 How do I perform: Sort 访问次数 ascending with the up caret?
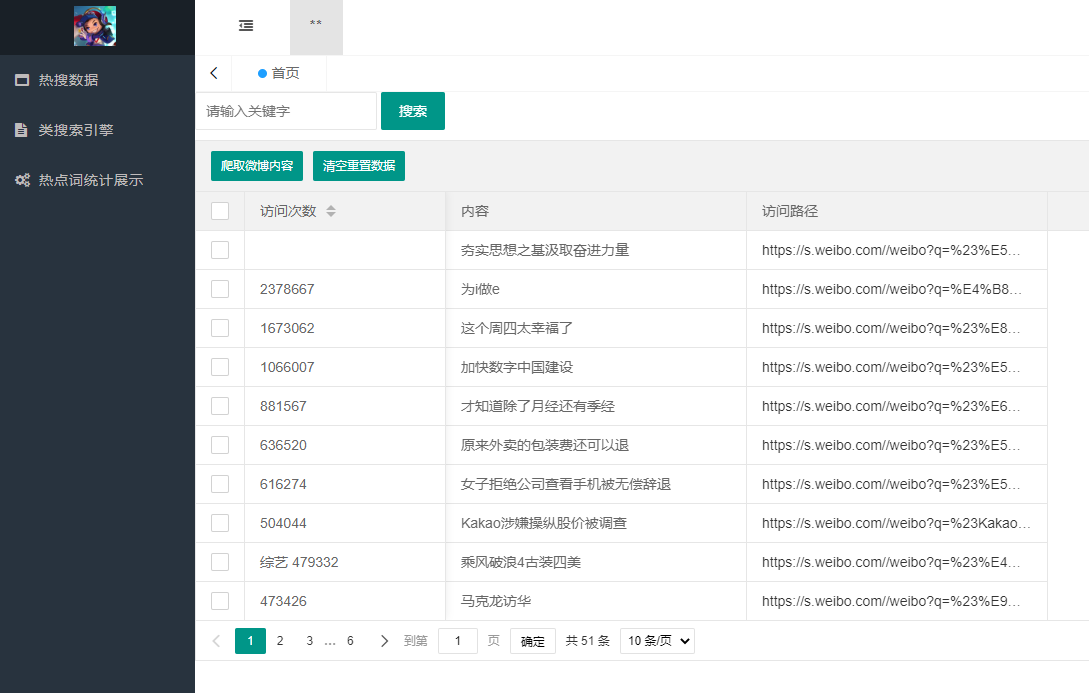[x=331, y=207]
